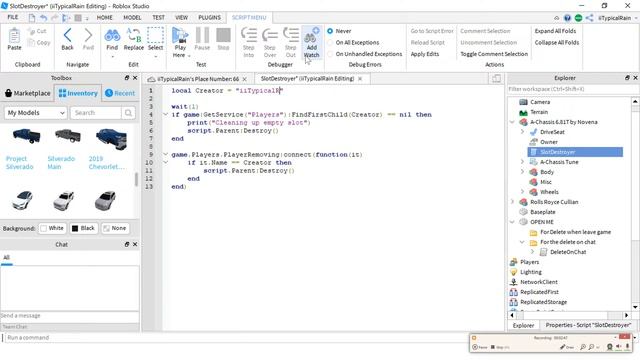Click the Toolbox search field
Viewport: 640px width, 360px height.
tap(96, 113)
